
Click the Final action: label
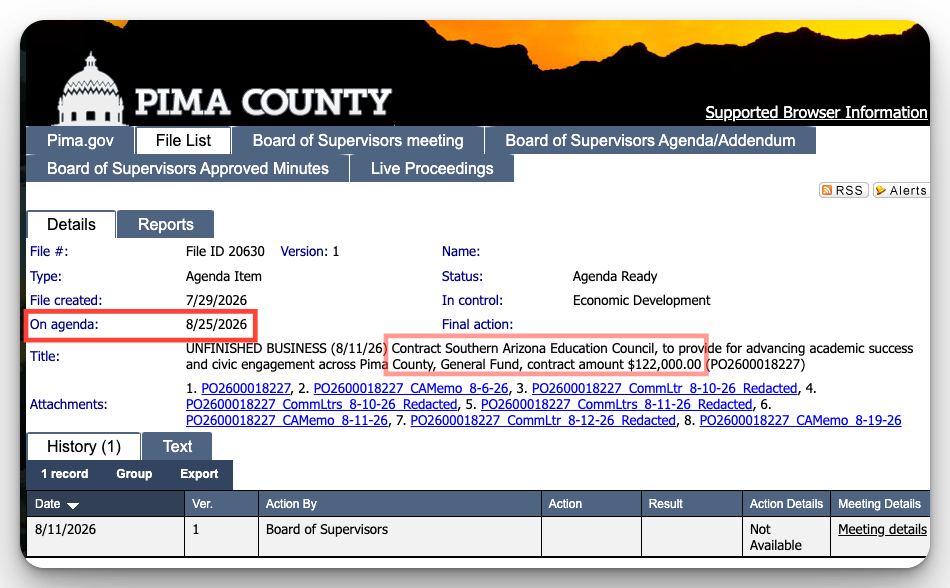click(477, 325)
